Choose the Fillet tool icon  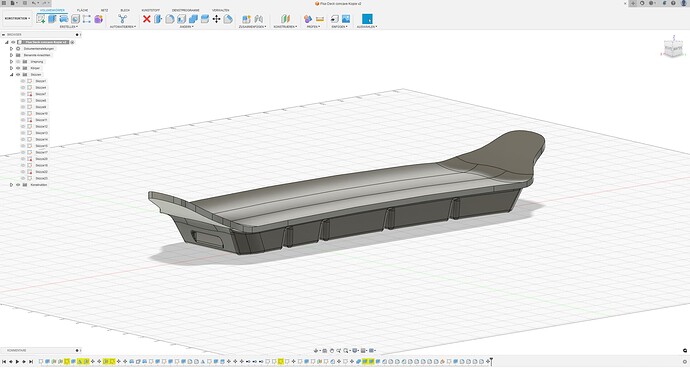(170, 18)
